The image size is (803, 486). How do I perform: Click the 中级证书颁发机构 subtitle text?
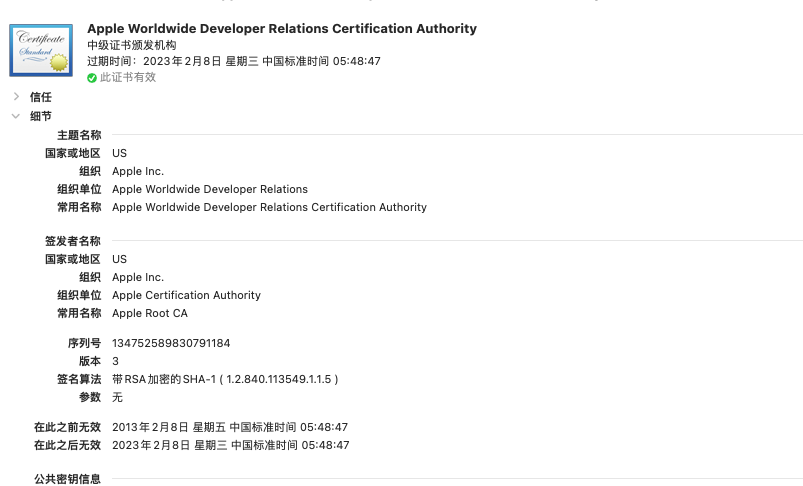pos(132,45)
